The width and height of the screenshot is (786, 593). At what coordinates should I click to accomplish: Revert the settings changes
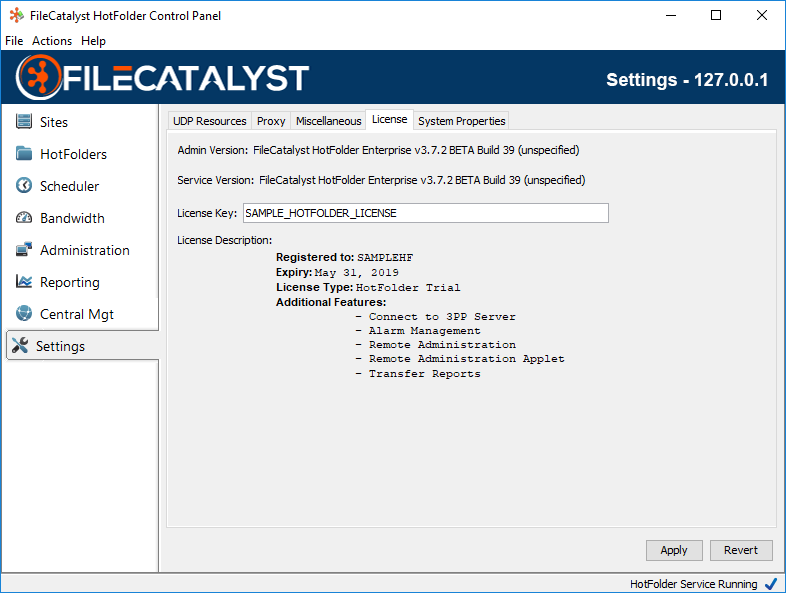[741, 550]
